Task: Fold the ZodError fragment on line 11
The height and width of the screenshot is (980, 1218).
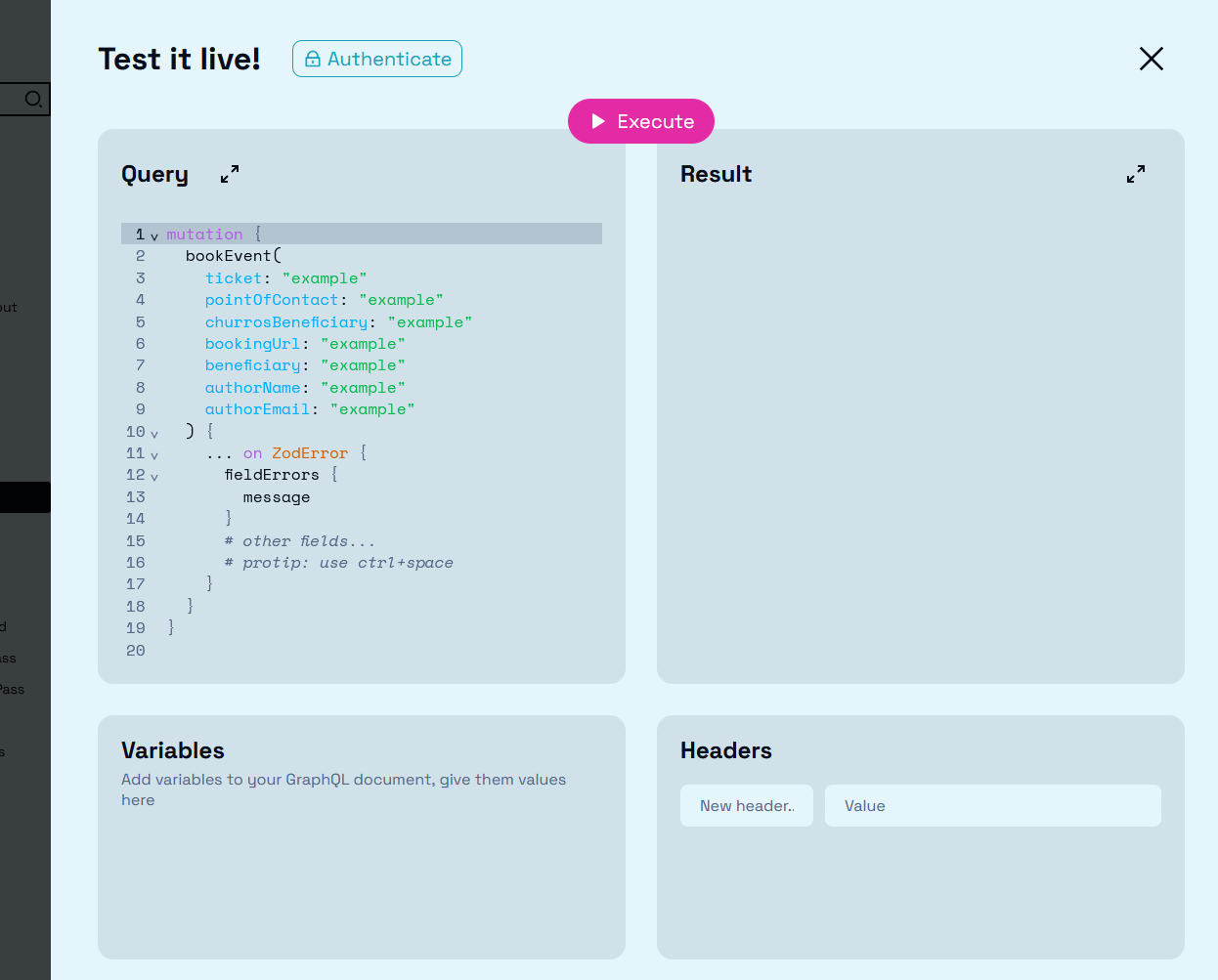Action: point(154,454)
